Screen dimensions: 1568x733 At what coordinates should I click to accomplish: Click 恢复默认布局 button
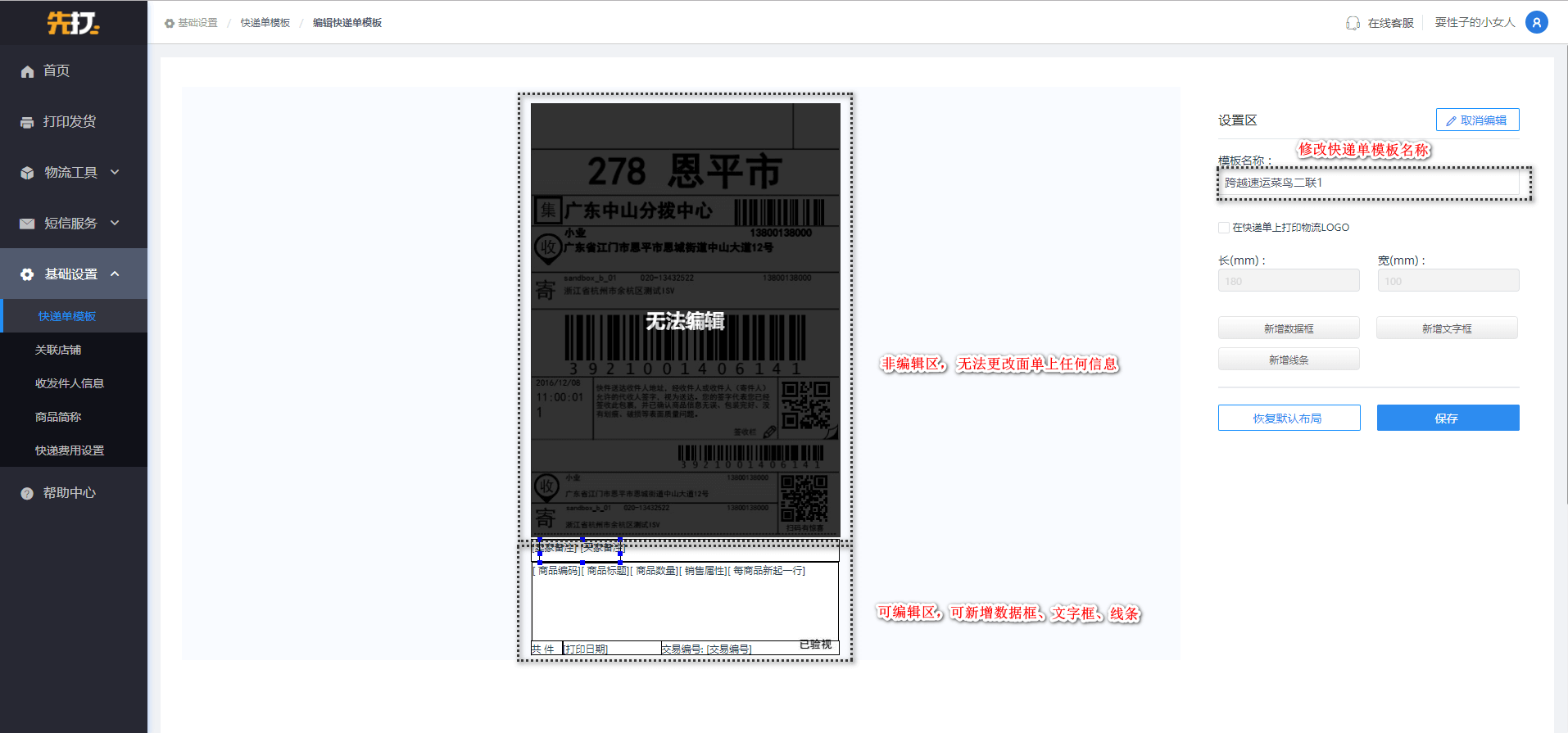pyautogui.click(x=1289, y=418)
